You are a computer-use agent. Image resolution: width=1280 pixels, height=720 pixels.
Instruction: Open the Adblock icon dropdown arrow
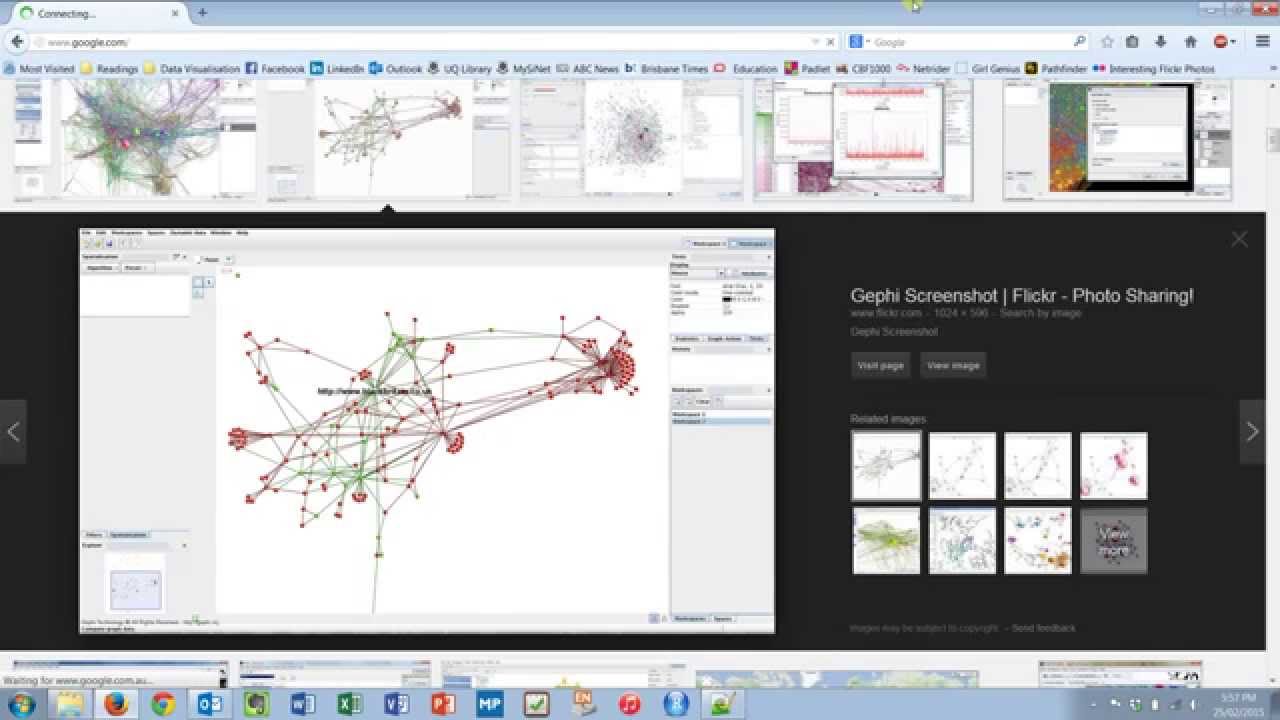[x=1234, y=42]
